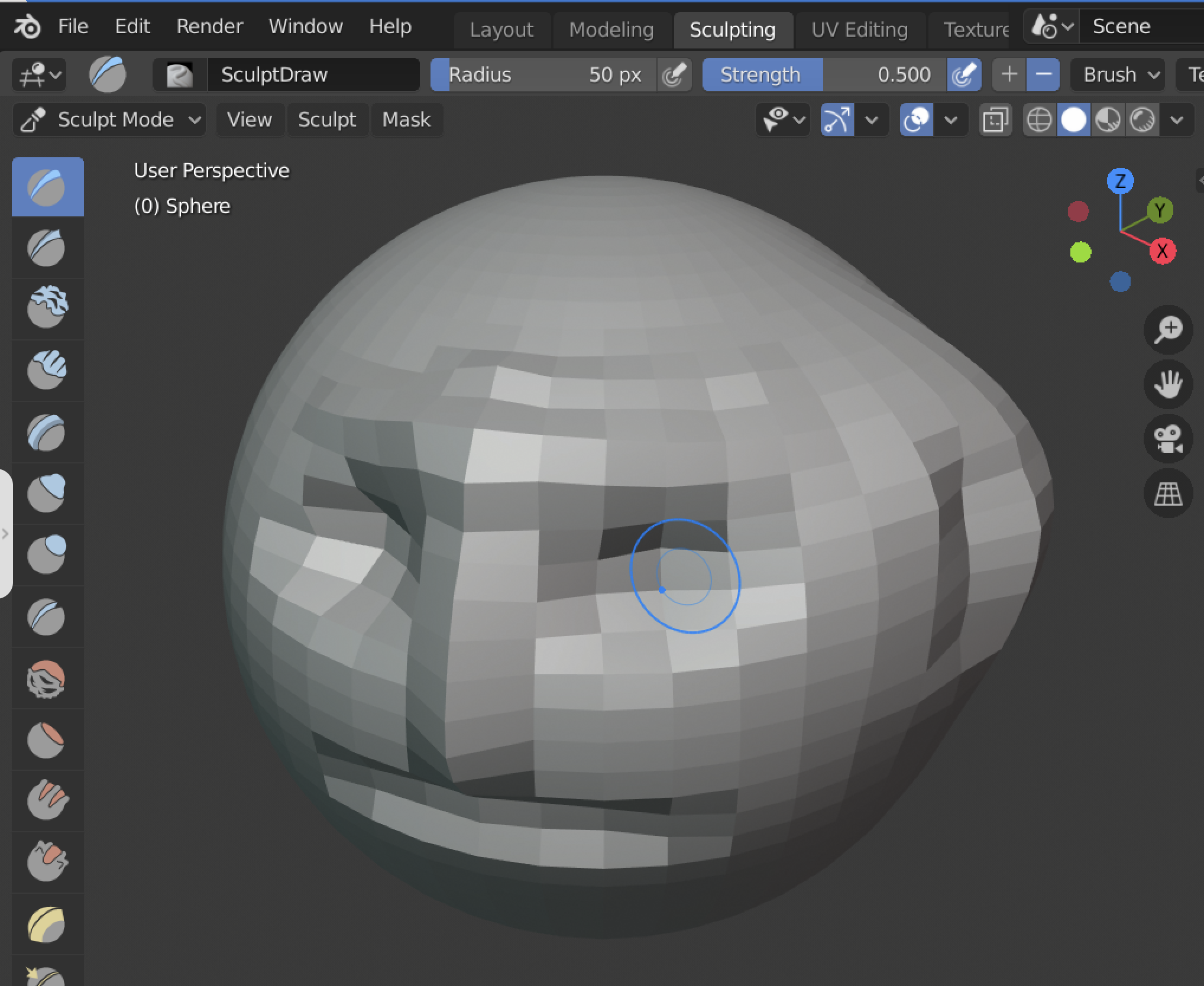Open the Render menu
Image resolution: width=1204 pixels, height=986 pixels.
[209, 27]
